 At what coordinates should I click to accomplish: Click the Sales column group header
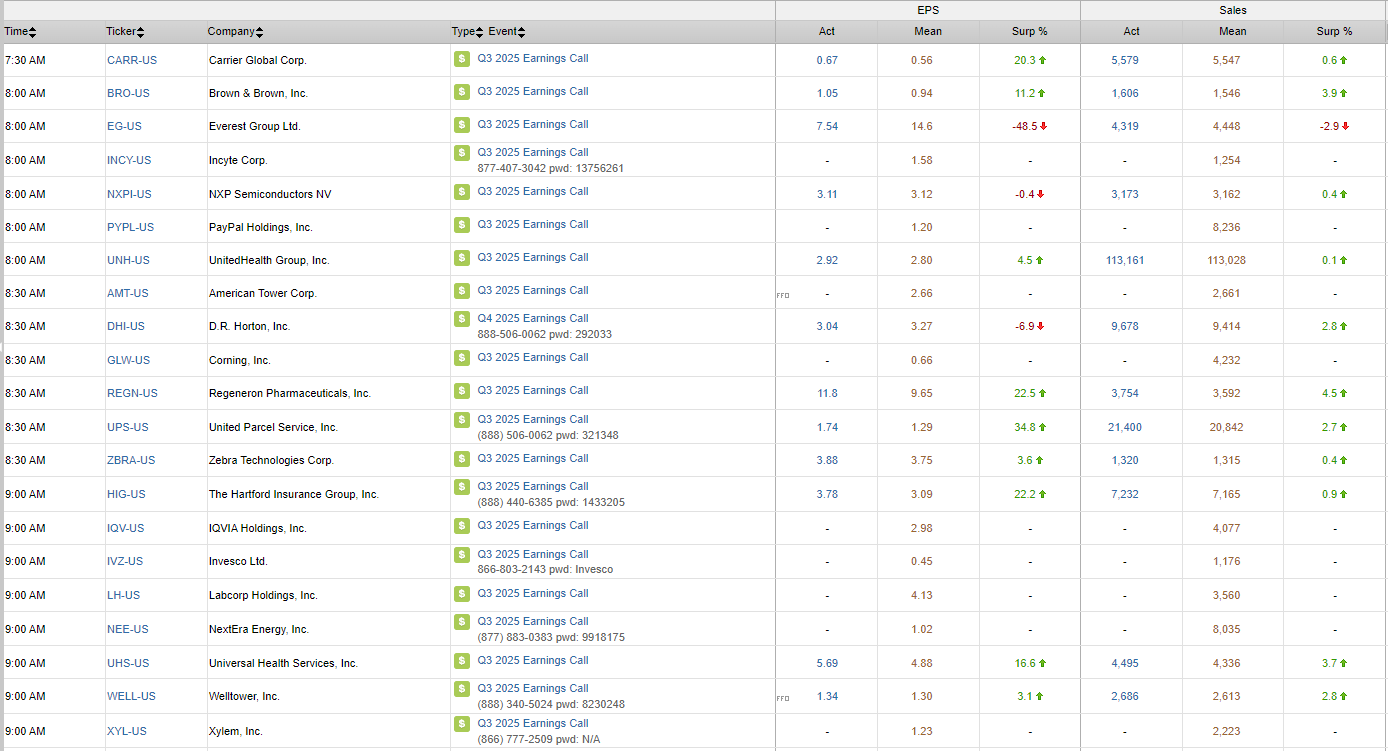[x=1233, y=10]
